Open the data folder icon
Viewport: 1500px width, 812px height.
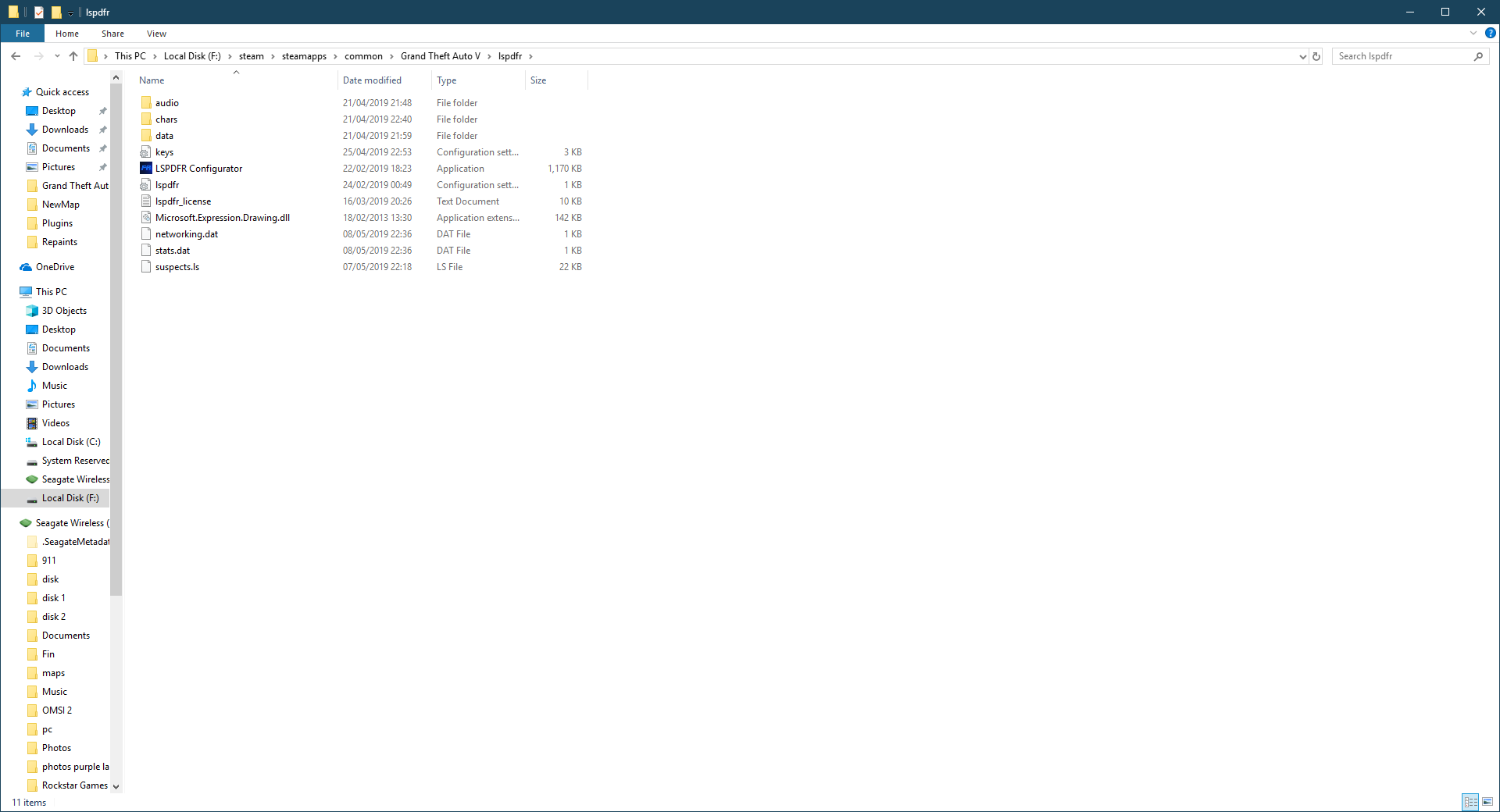(146, 136)
